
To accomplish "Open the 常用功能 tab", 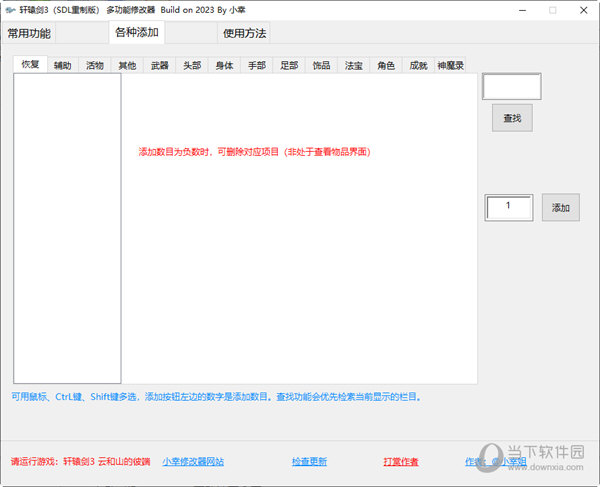I will [29, 33].
